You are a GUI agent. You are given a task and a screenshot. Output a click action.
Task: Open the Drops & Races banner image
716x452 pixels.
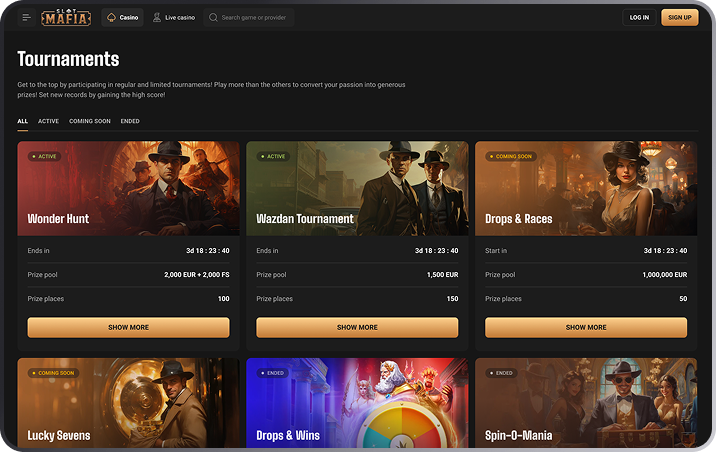pos(586,188)
